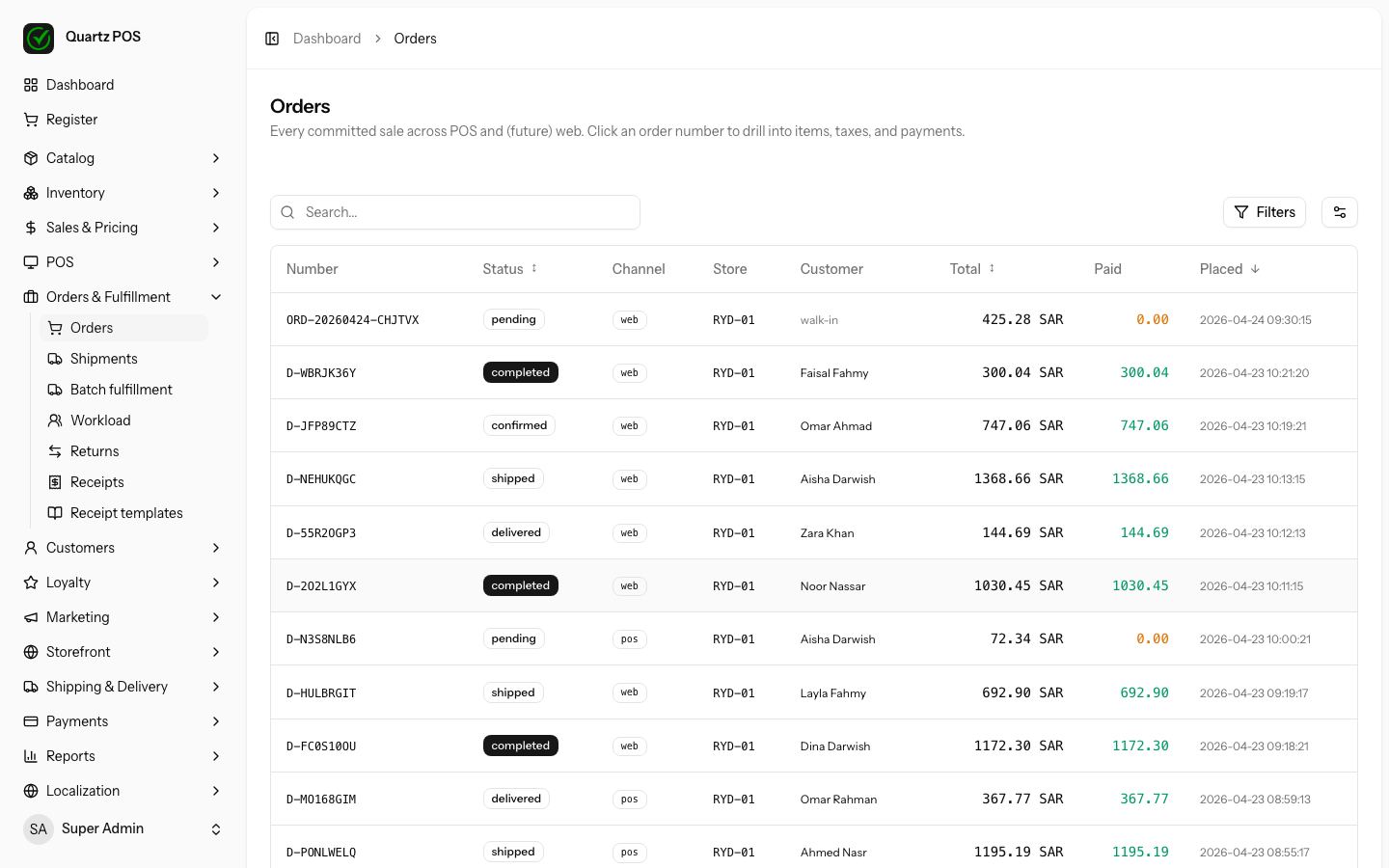Click the Receipt templates book icon

point(55,513)
